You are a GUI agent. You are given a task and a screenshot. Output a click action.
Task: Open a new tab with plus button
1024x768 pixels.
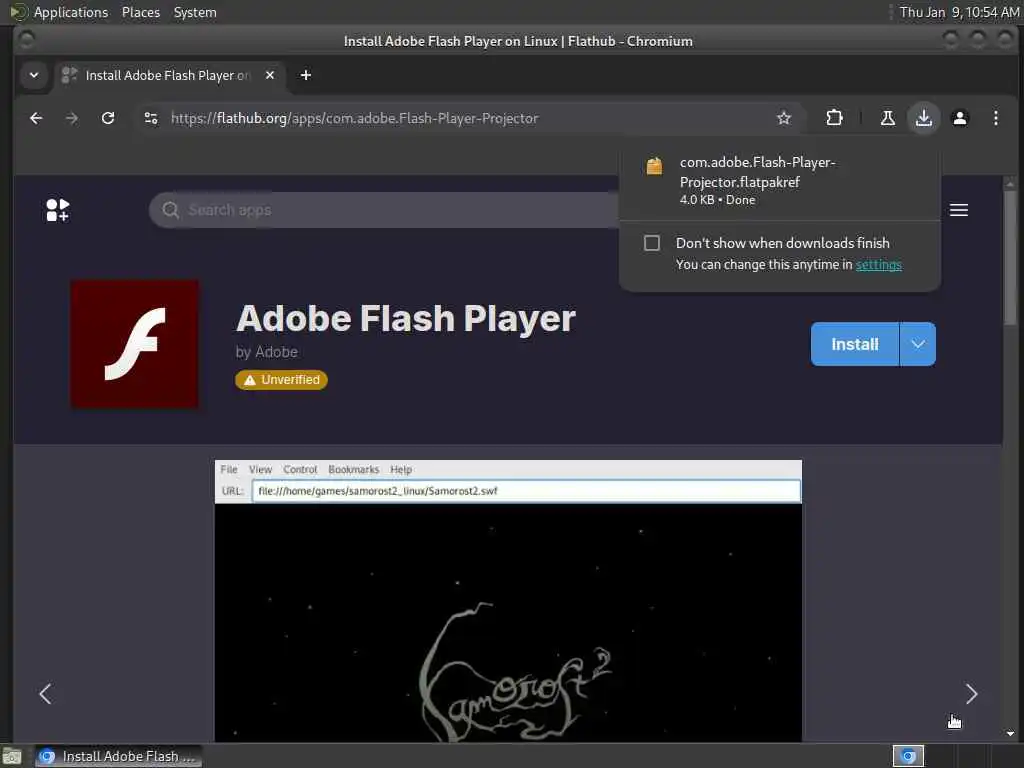pos(306,75)
